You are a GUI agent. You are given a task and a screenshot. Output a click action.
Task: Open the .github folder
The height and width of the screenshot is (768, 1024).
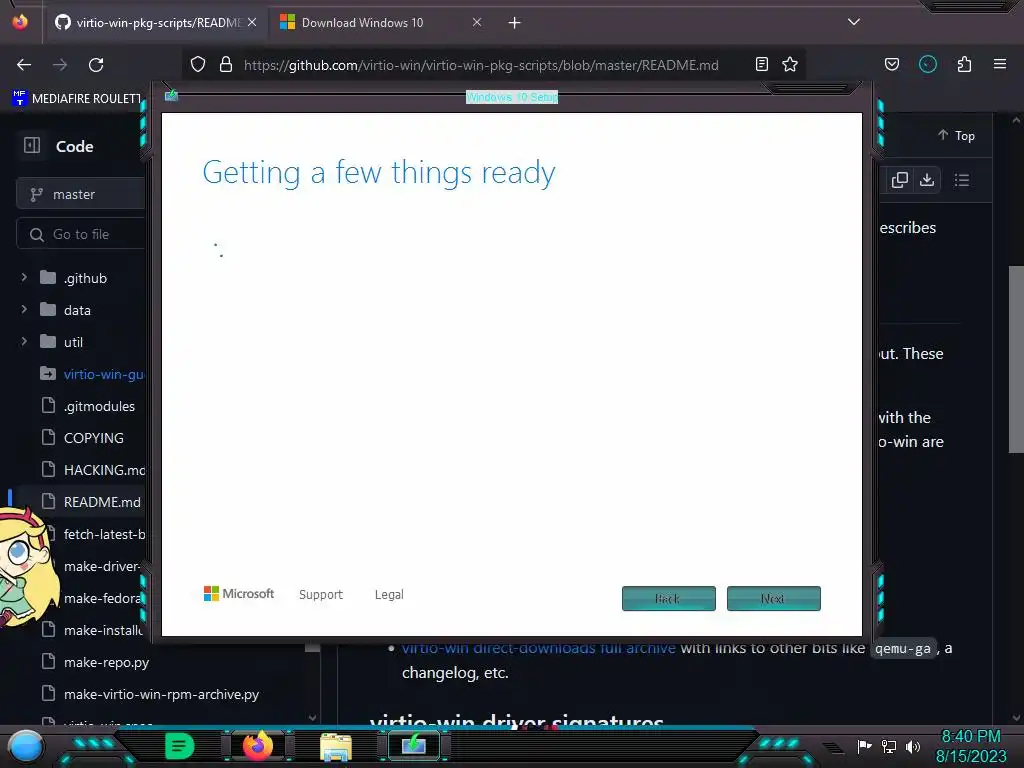click(85, 278)
